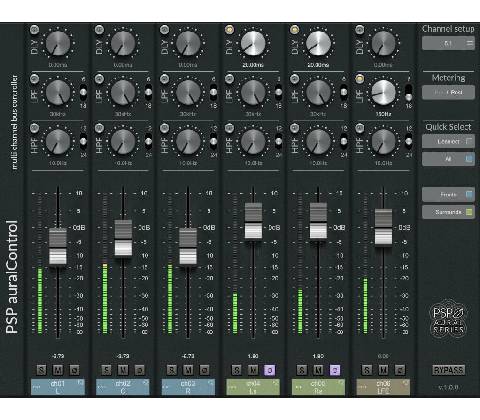Select Surrounds in Quick Select
This screenshot has height=420, width=480.
click(448, 212)
